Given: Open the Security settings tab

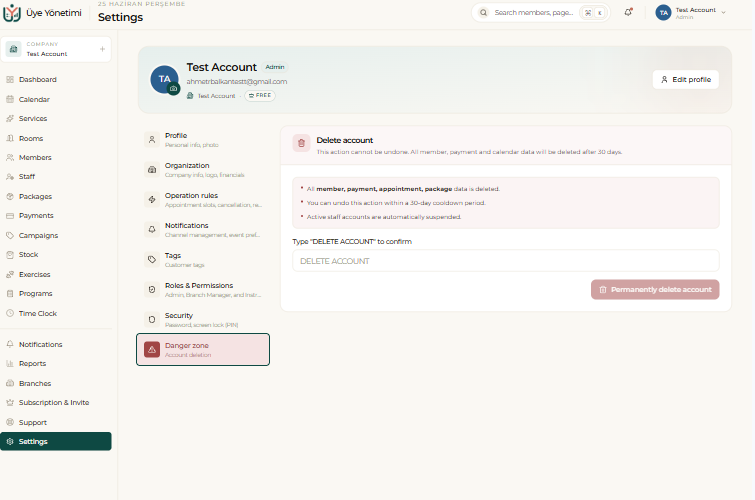Looking at the screenshot, I should coord(203,319).
